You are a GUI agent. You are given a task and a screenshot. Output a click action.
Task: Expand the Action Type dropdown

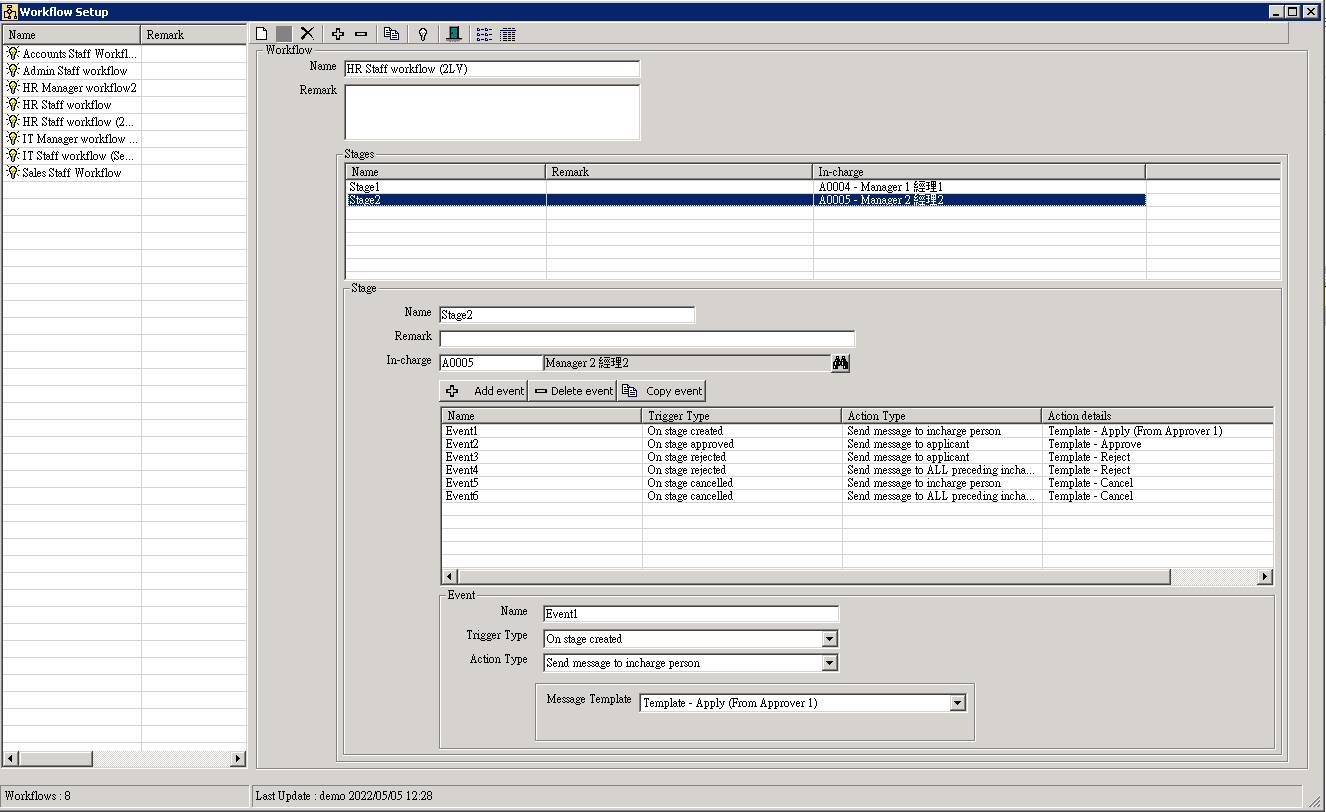click(x=829, y=663)
